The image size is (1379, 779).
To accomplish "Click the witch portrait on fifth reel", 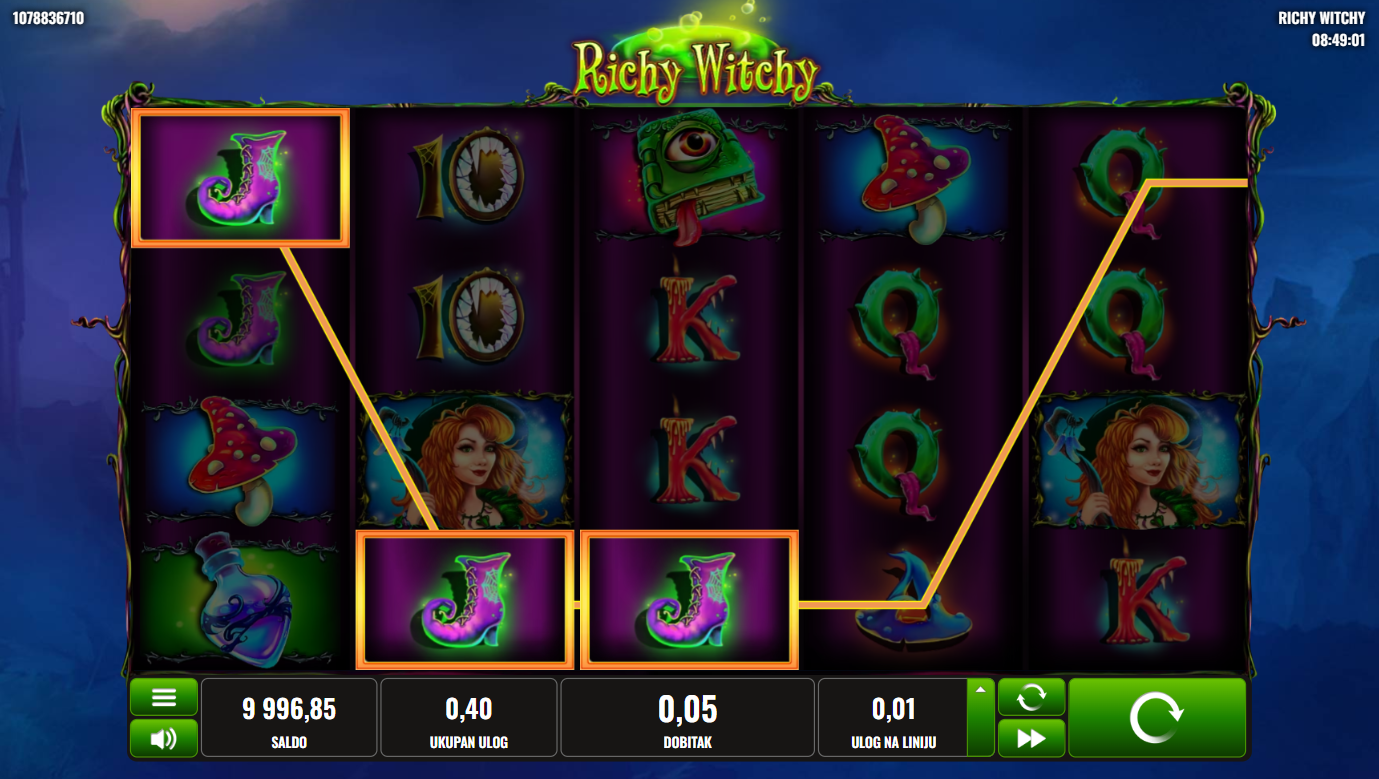I will click(x=1140, y=460).
